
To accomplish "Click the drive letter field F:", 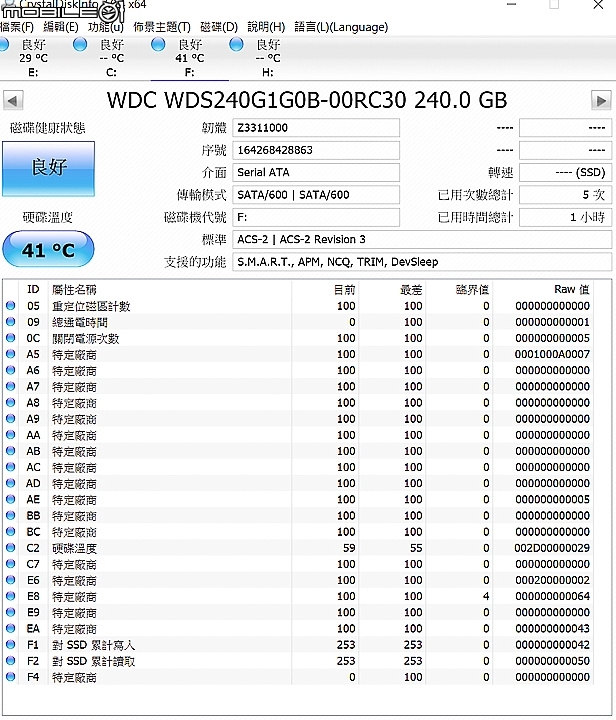I will click(316, 217).
